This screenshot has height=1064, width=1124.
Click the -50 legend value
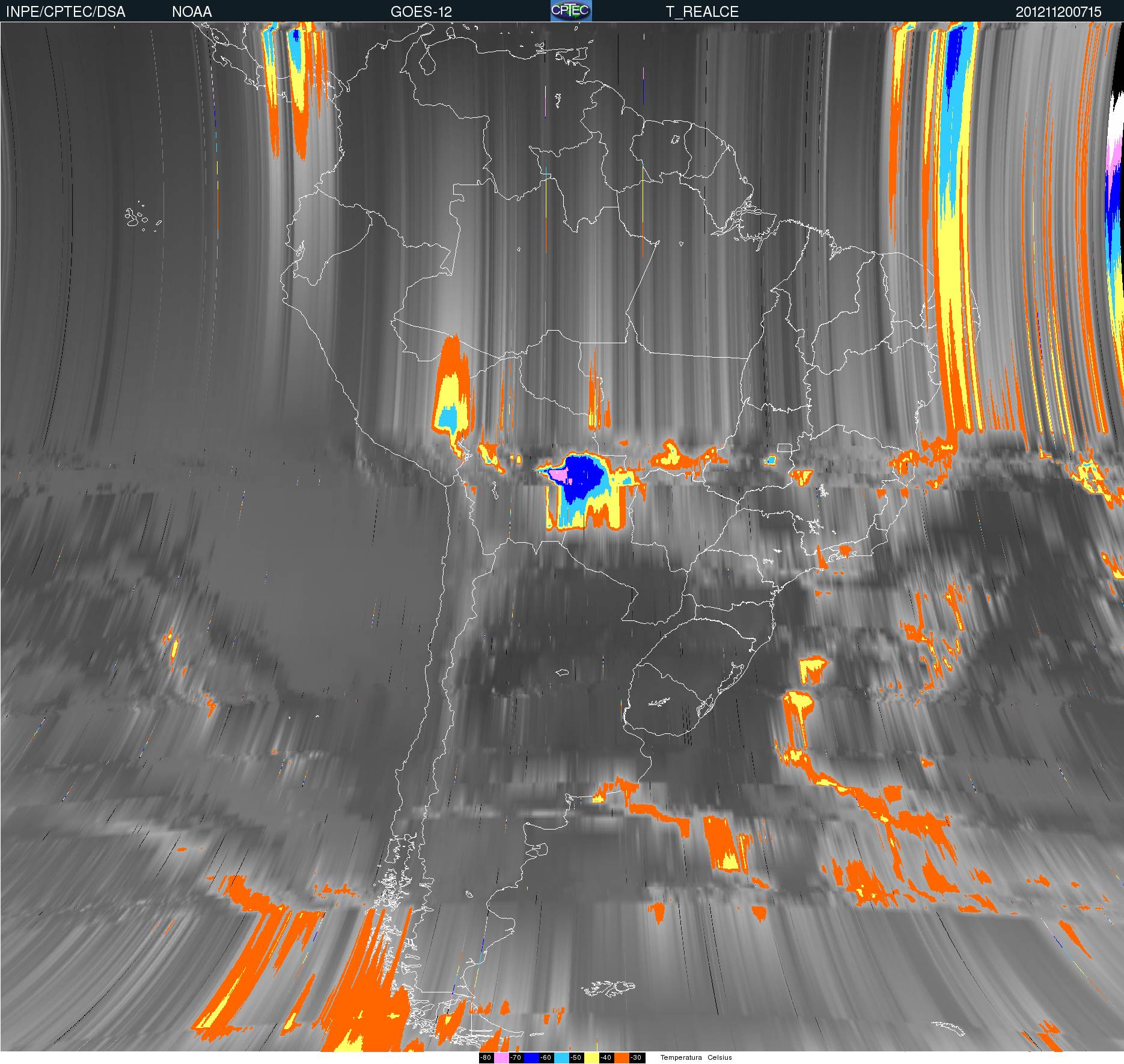(576, 1057)
